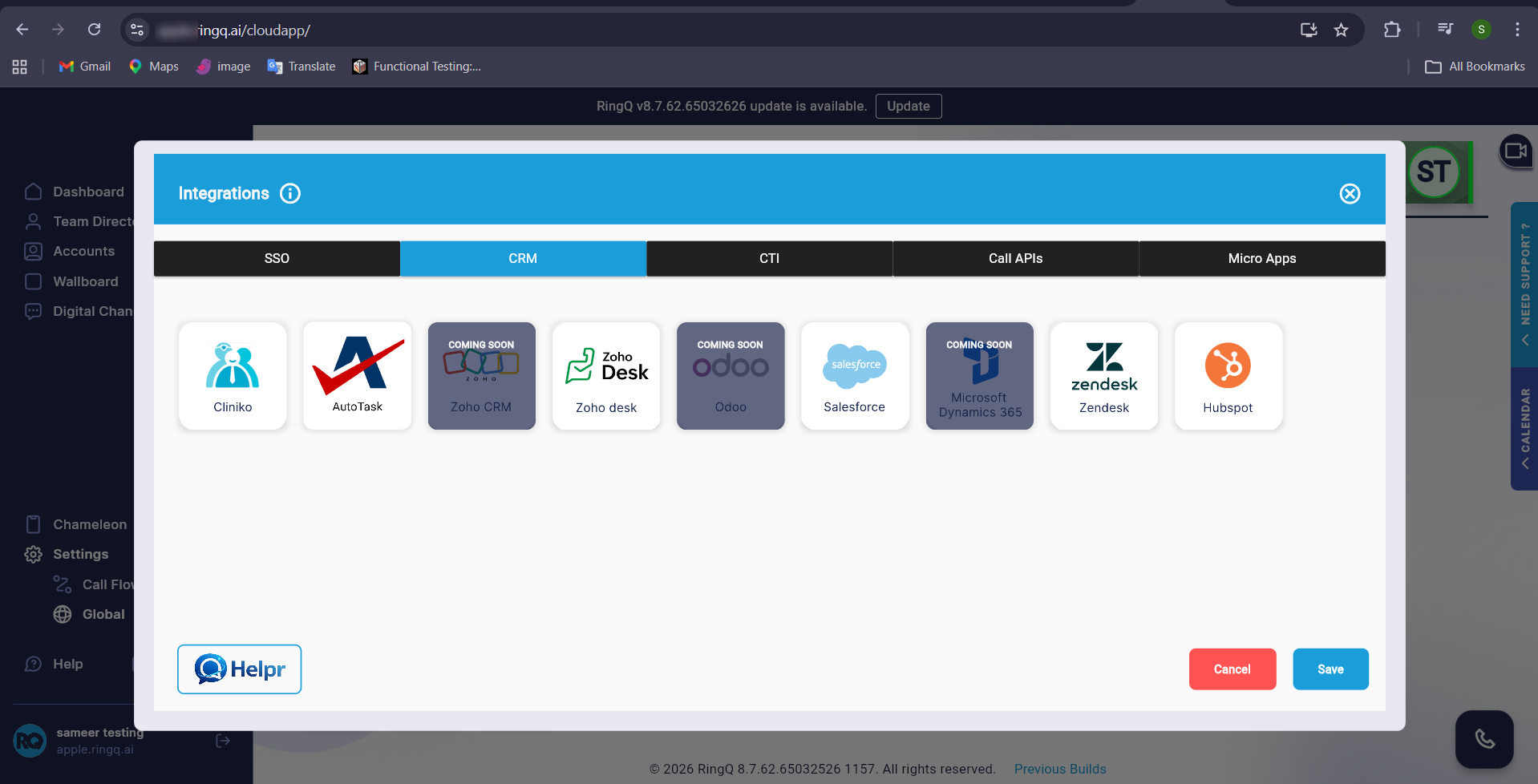Viewport: 1538px width, 784px height.
Task: Select the CRM tab
Action: [x=523, y=259]
